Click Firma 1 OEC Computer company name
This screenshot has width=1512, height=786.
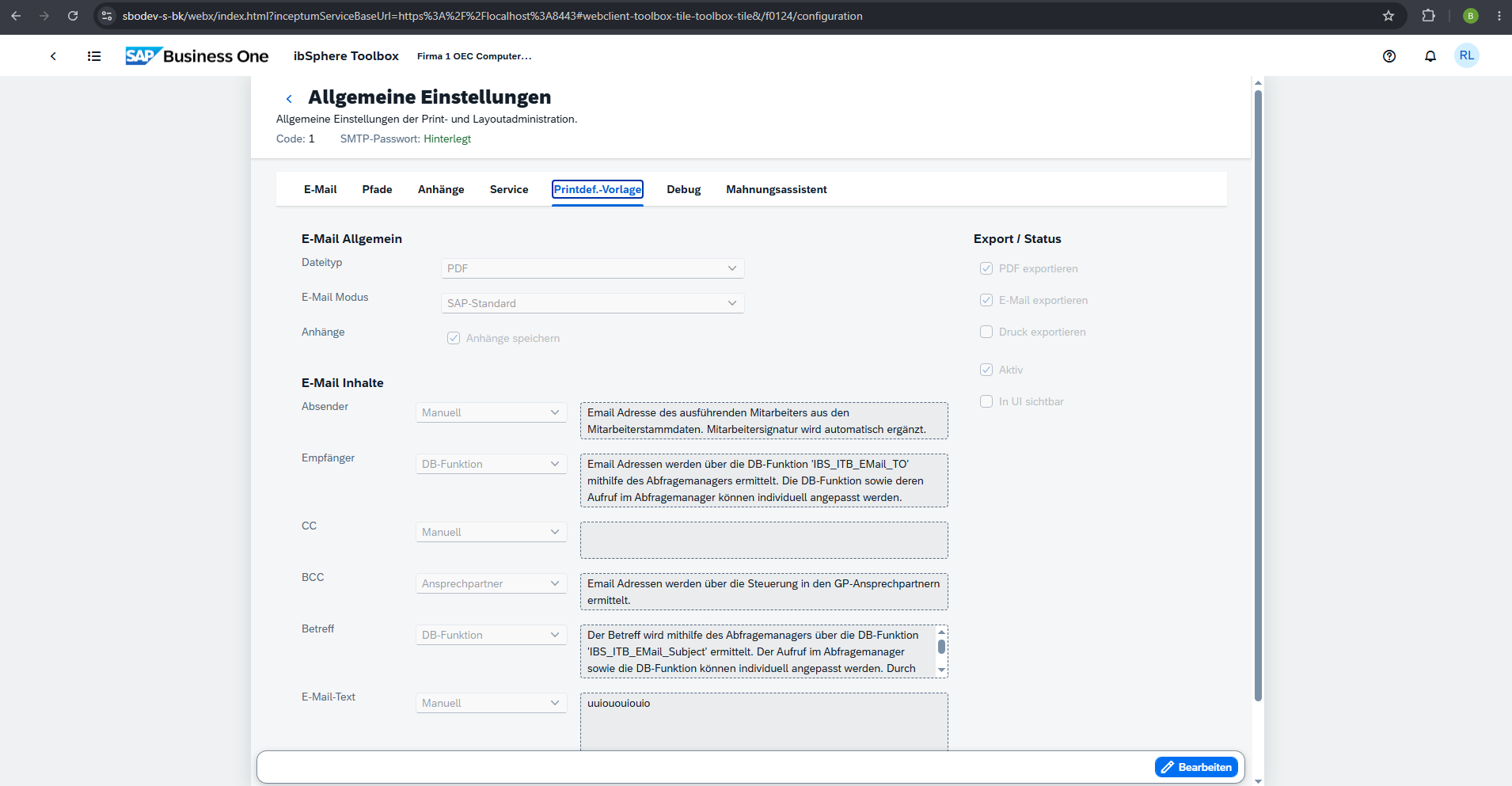[x=474, y=56]
